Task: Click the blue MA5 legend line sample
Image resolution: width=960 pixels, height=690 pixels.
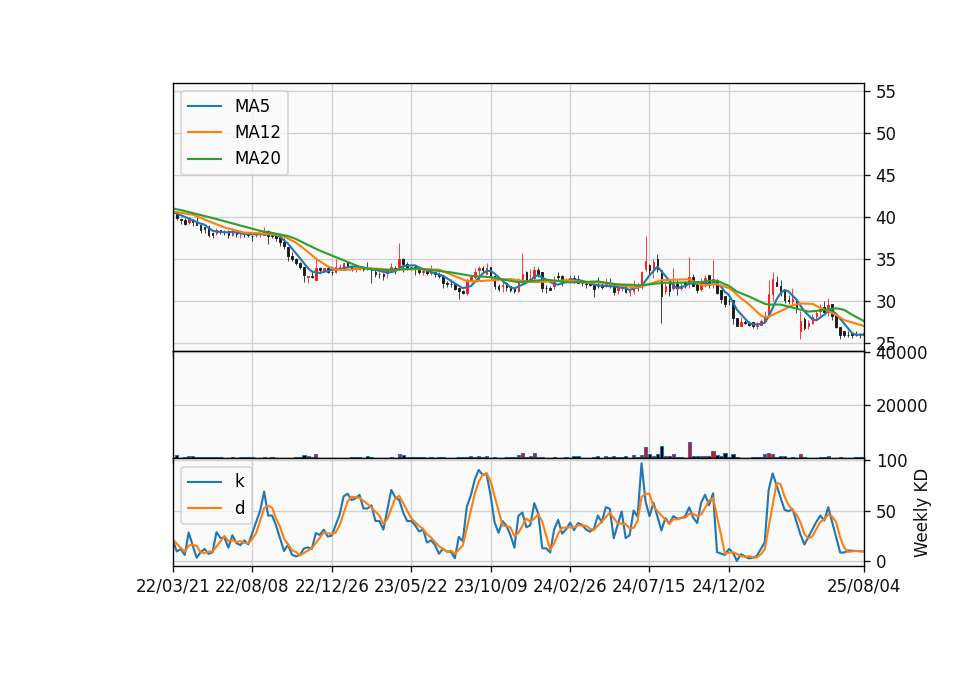Action: 204,107
